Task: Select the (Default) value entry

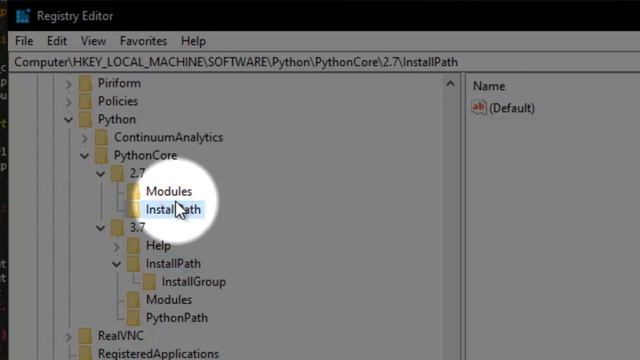Action: (x=512, y=108)
